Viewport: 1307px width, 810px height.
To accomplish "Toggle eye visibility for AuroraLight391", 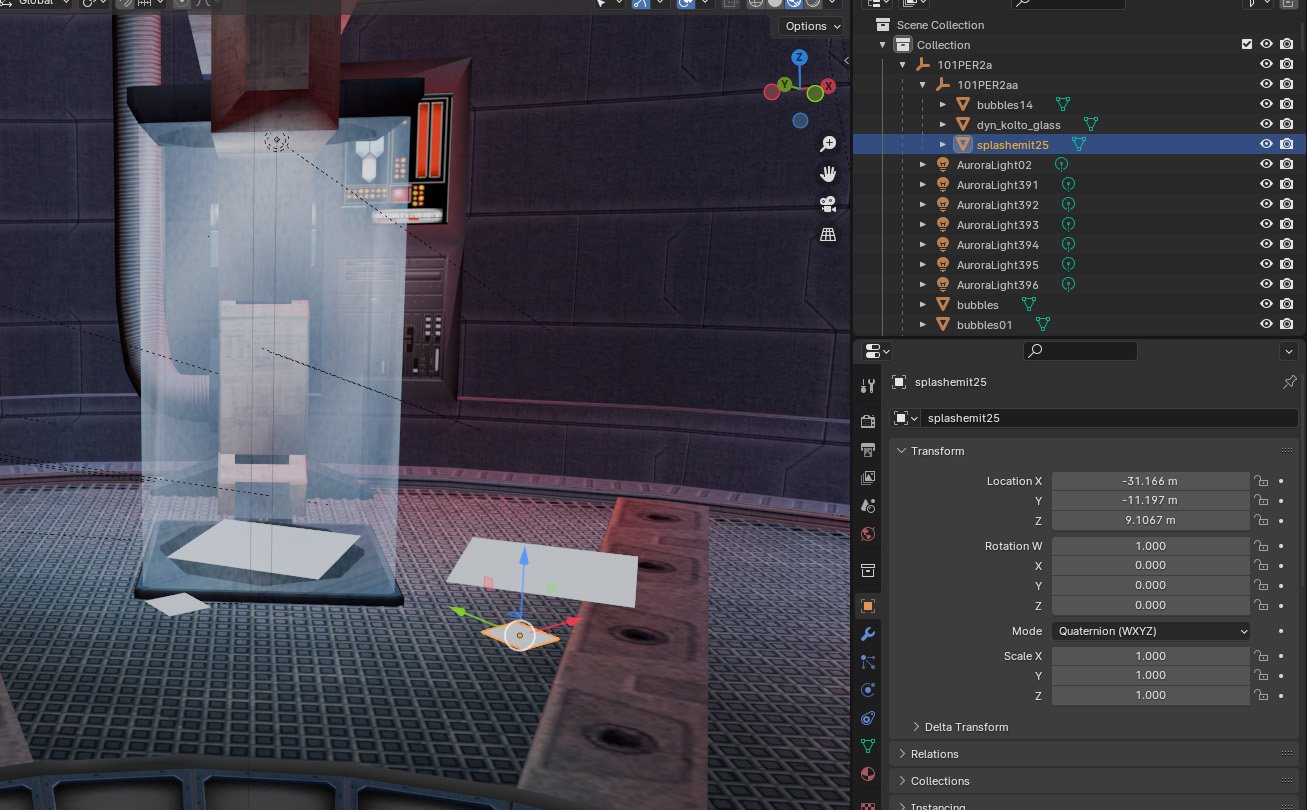I will pos(1266,184).
